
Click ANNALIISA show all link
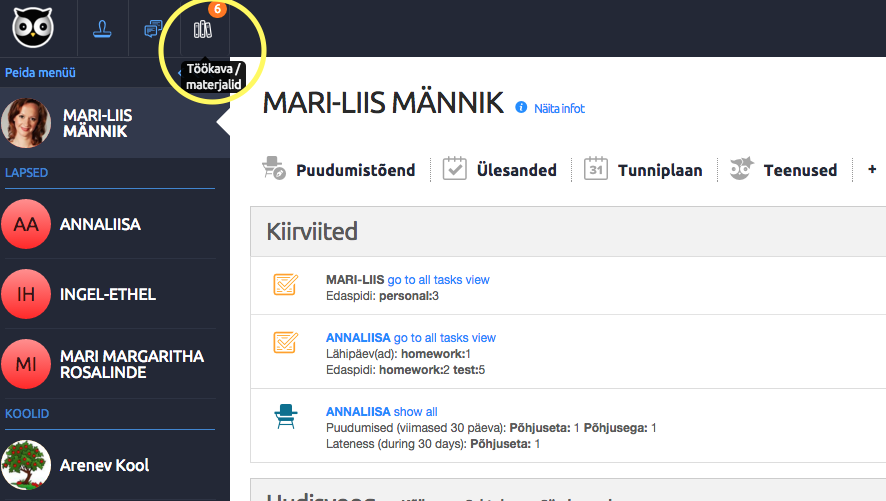pos(415,412)
